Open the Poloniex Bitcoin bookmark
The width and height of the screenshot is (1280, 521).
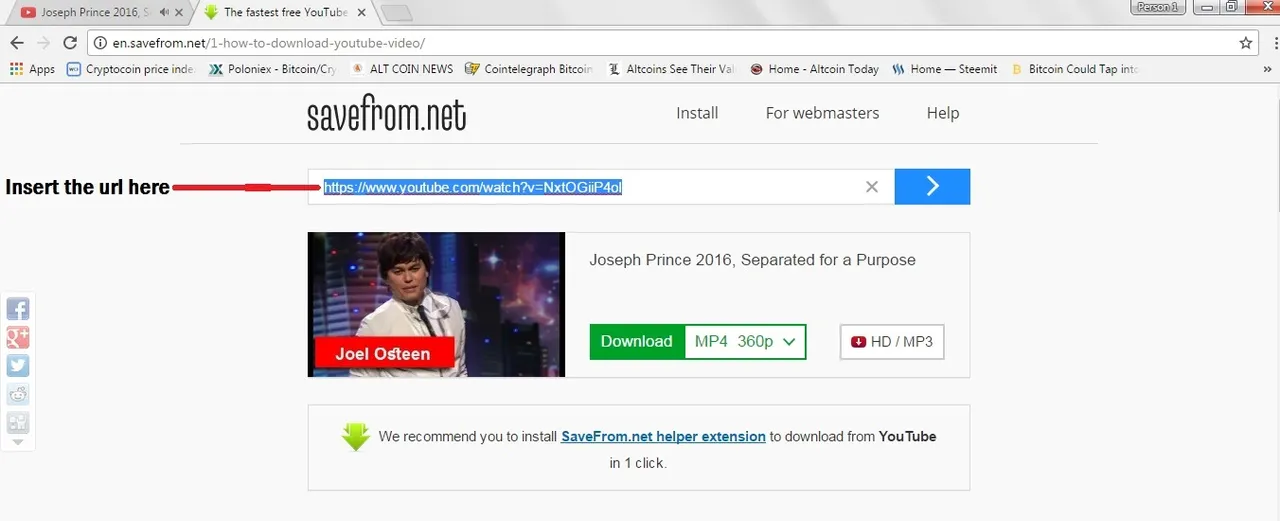pyautogui.click(x=273, y=69)
